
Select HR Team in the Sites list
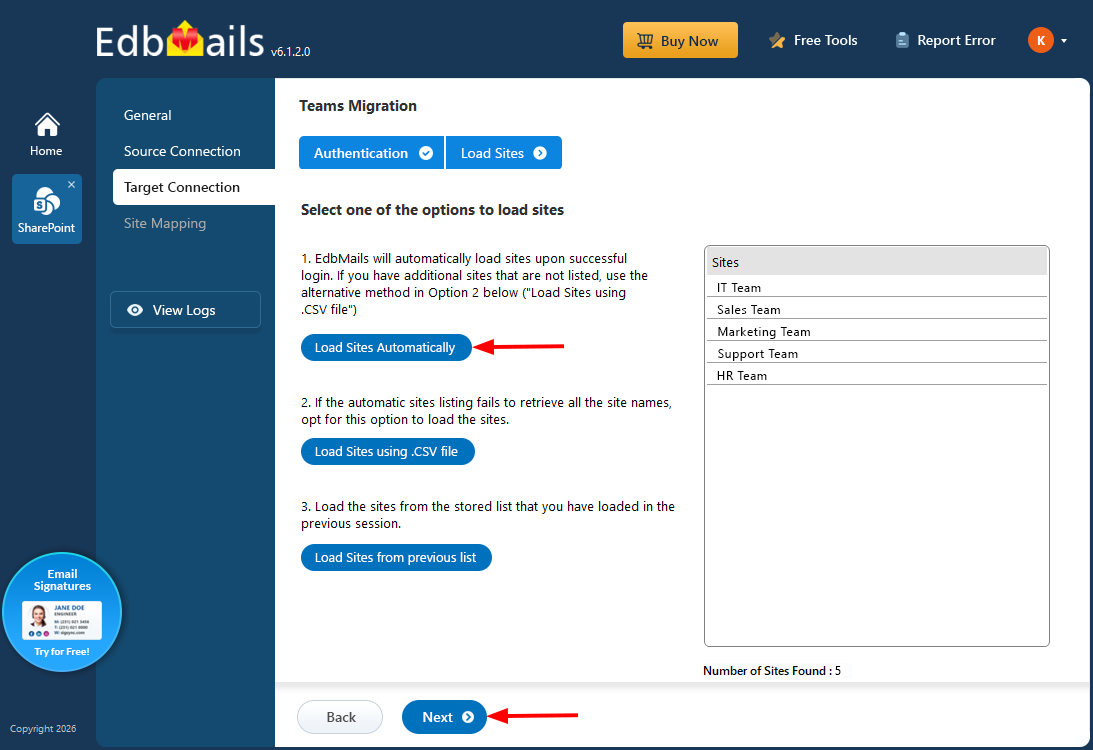pyautogui.click(x=876, y=375)
